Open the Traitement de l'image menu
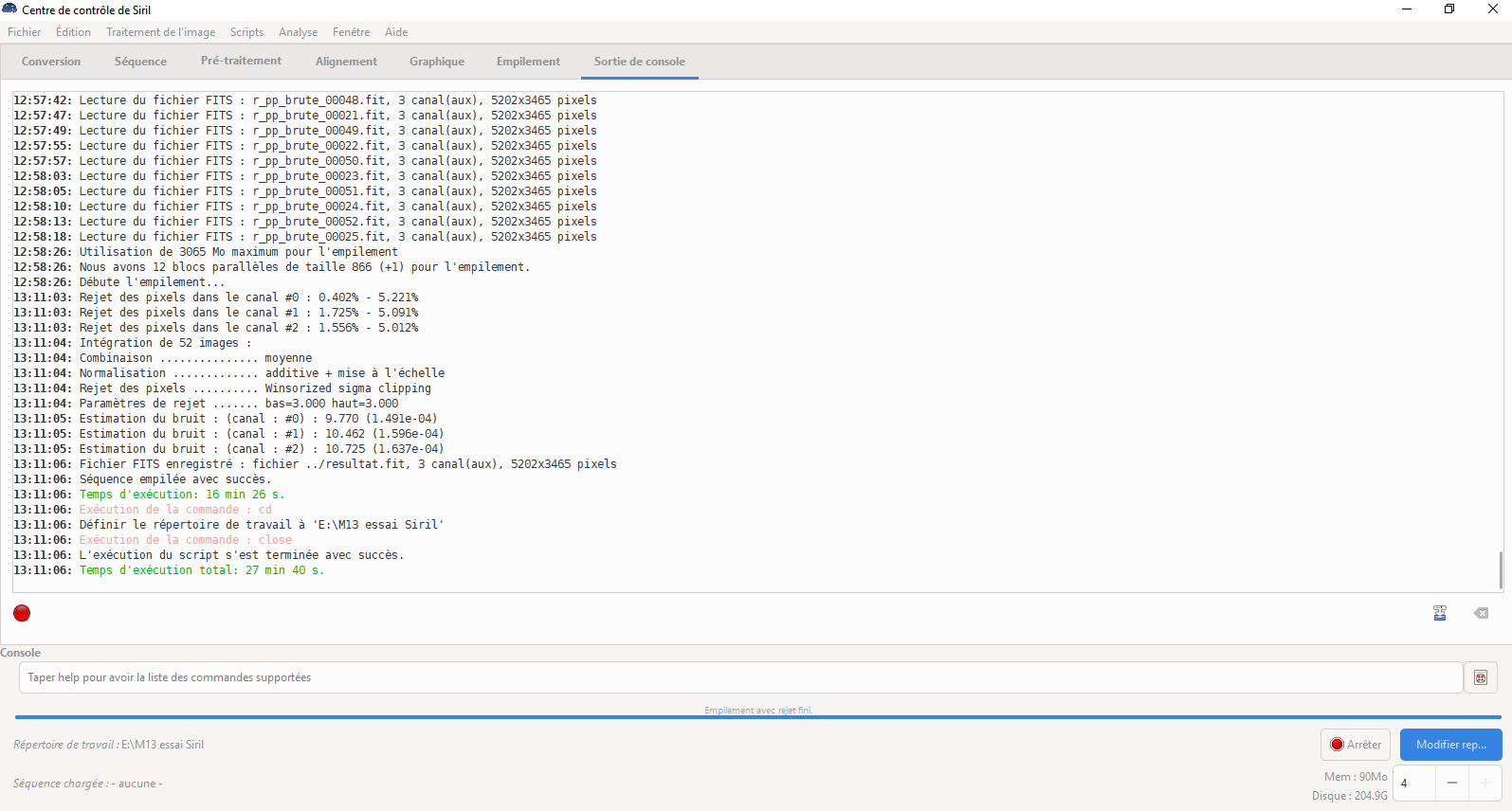Viewport: 1512px width, 811px height. (161, 32)
